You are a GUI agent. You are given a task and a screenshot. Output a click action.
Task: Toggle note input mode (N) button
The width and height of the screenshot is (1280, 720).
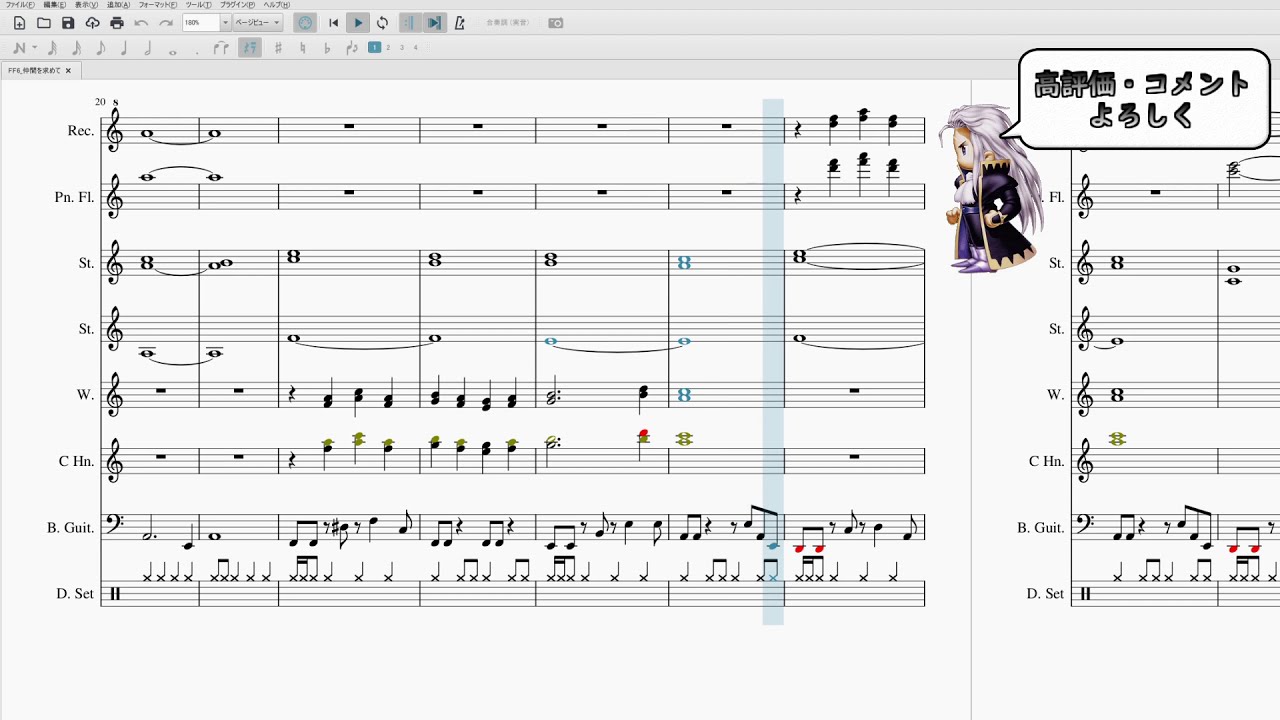(x=18, y=48)
